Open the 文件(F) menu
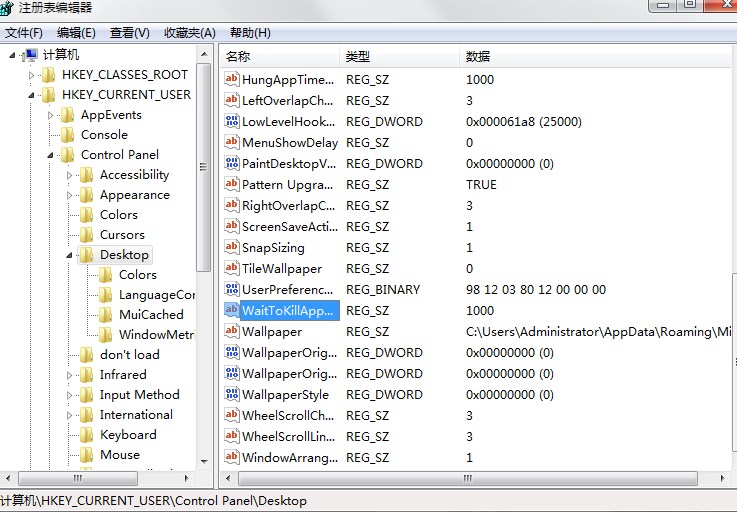The image size is (737, 512). (x=24, y=32)
